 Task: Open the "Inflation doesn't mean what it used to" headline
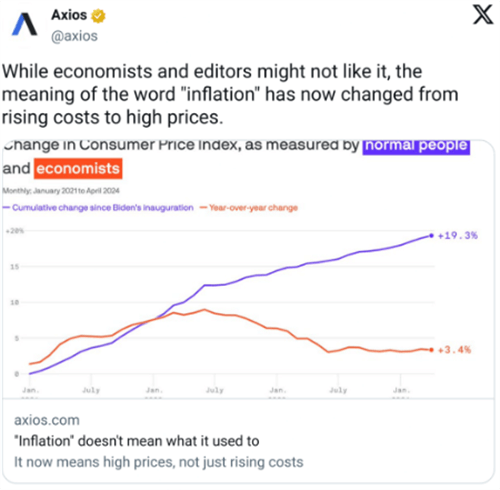coord(137,441)
